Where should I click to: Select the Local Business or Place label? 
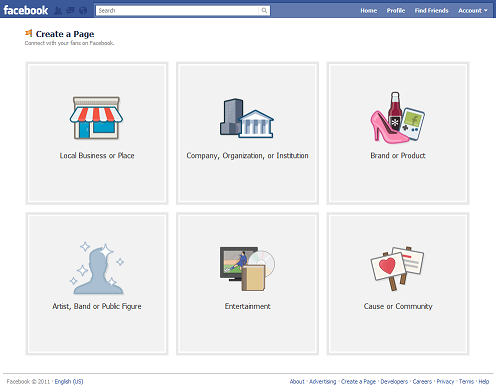pyautogui.click(x=97, y=156)
